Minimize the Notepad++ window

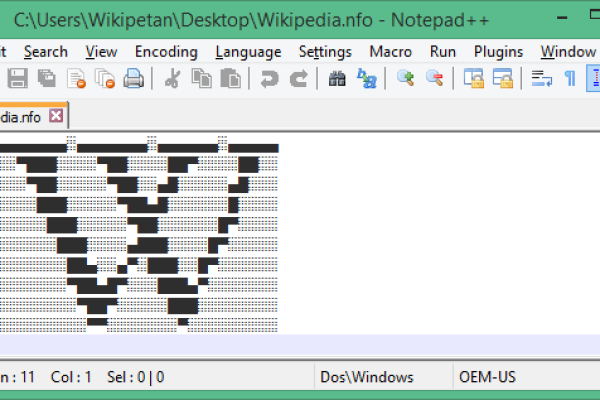point(562,18)
